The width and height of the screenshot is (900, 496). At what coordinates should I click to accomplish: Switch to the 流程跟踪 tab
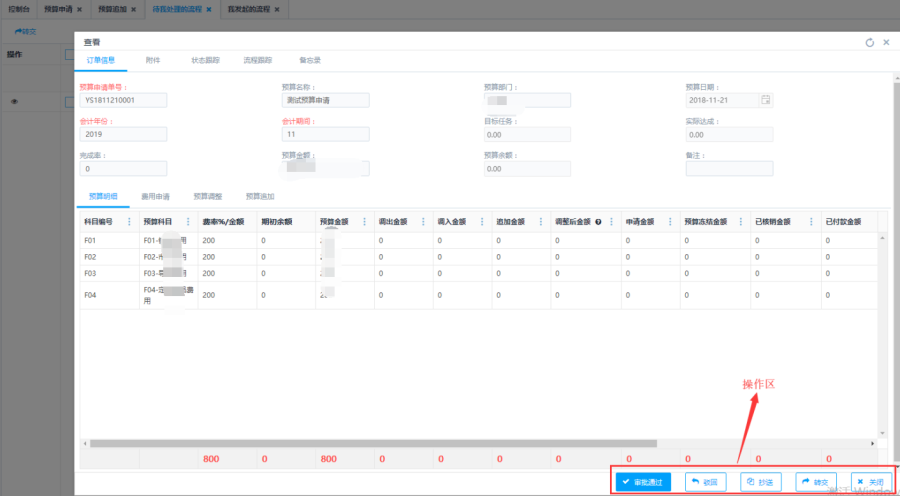(257, 61)
